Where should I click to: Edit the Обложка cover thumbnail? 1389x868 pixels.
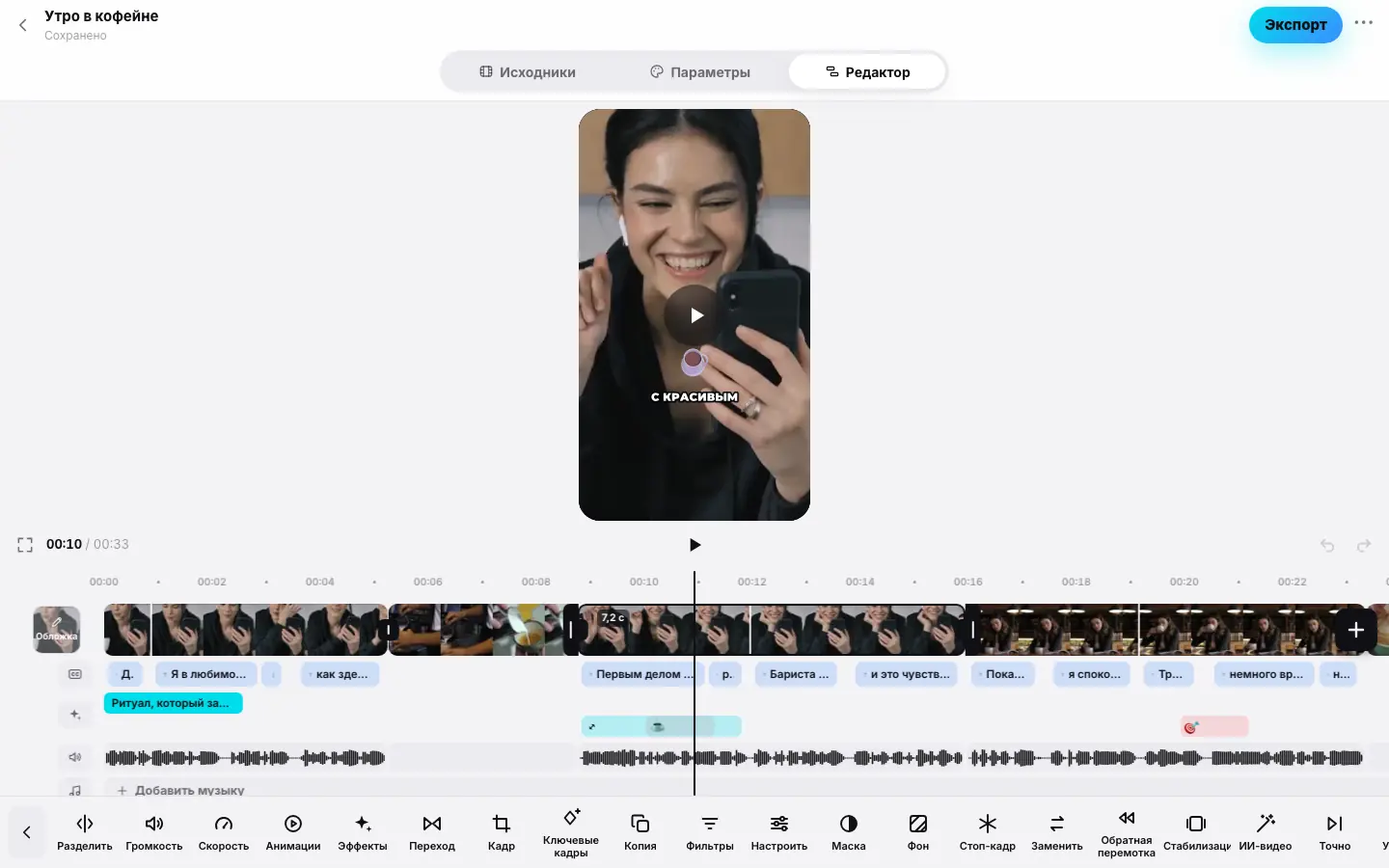click(x=57, y=630)
